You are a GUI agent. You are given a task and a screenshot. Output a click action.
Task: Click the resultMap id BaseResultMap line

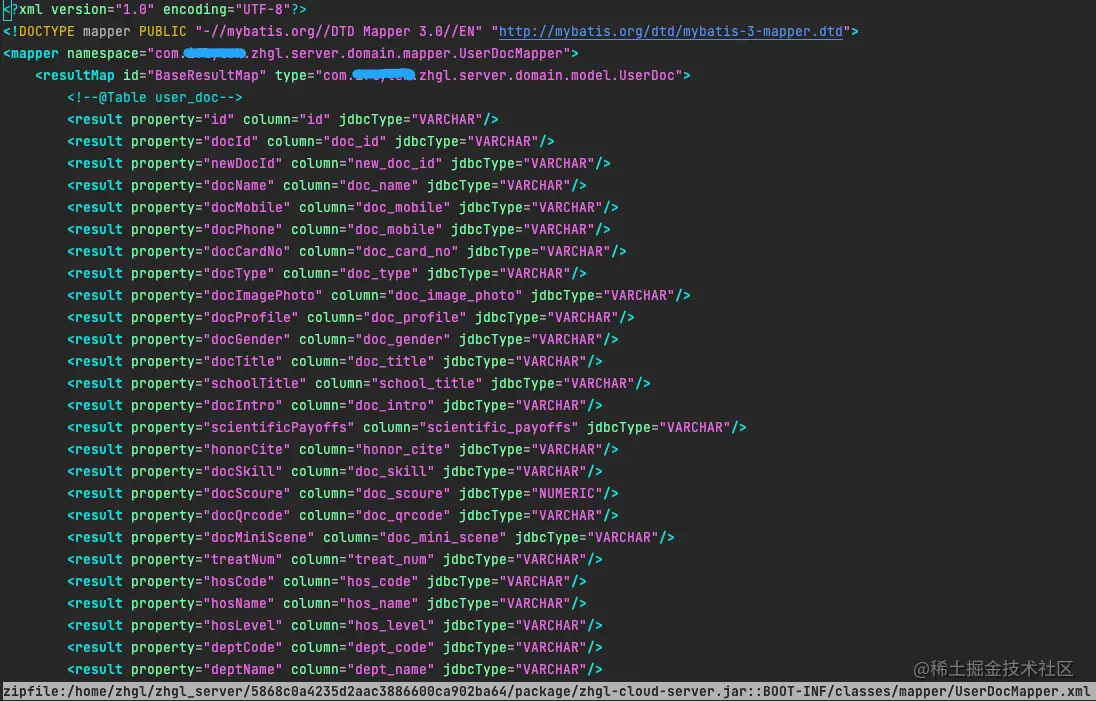pos(363,75)
